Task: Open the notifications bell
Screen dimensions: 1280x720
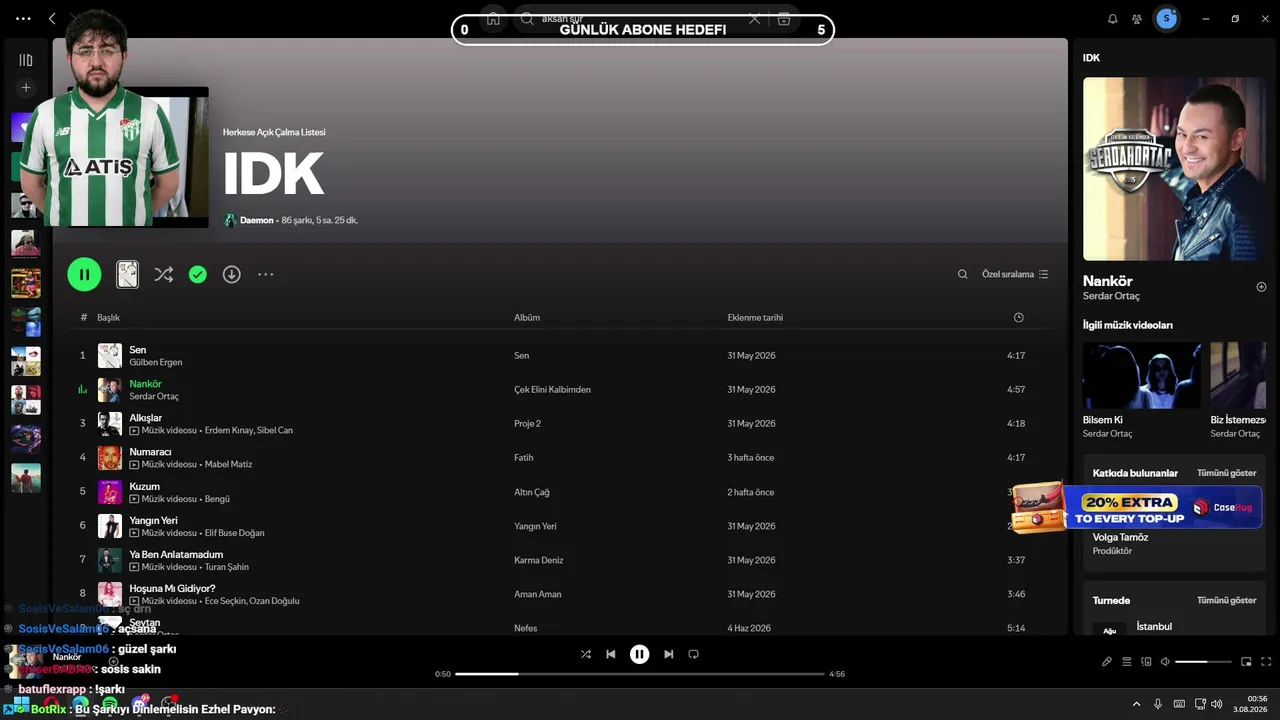Action: click(1113, 19)
